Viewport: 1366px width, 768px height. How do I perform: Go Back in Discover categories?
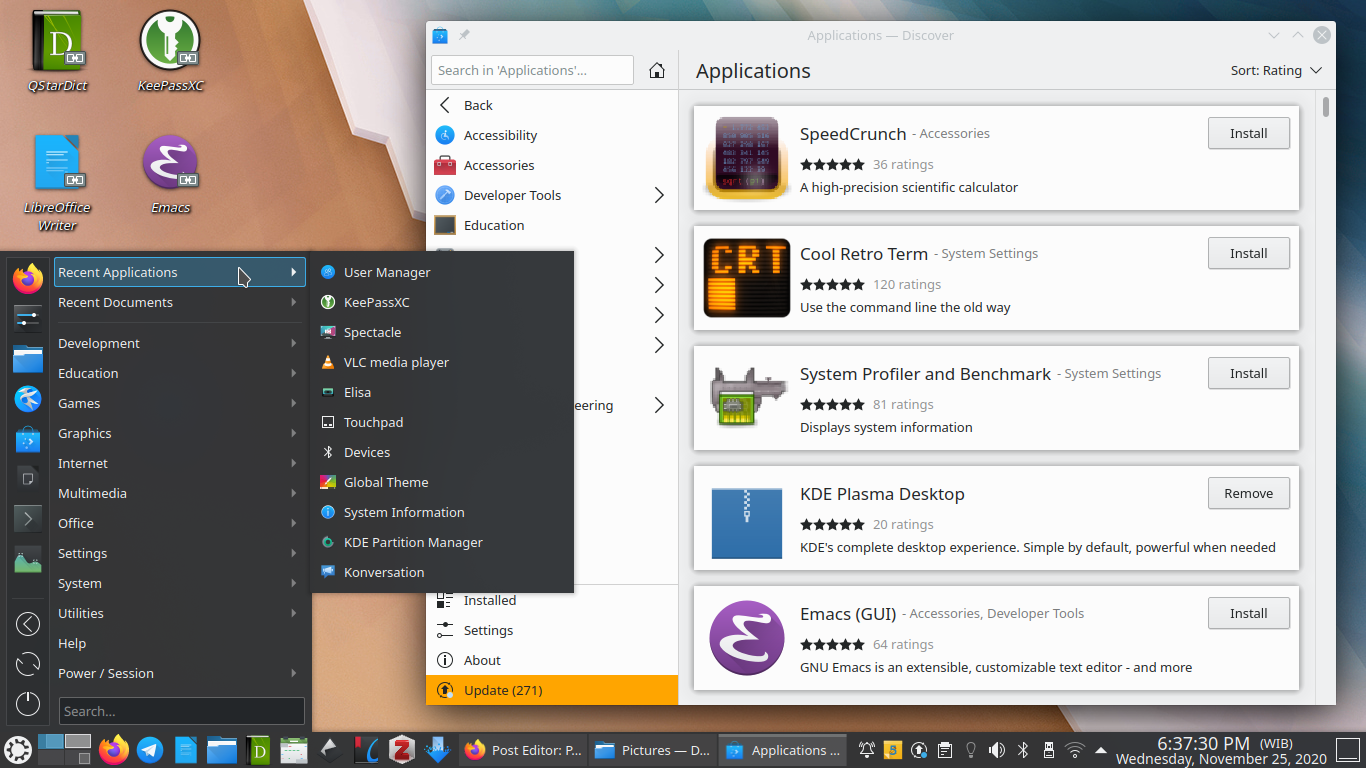point(552,105)
